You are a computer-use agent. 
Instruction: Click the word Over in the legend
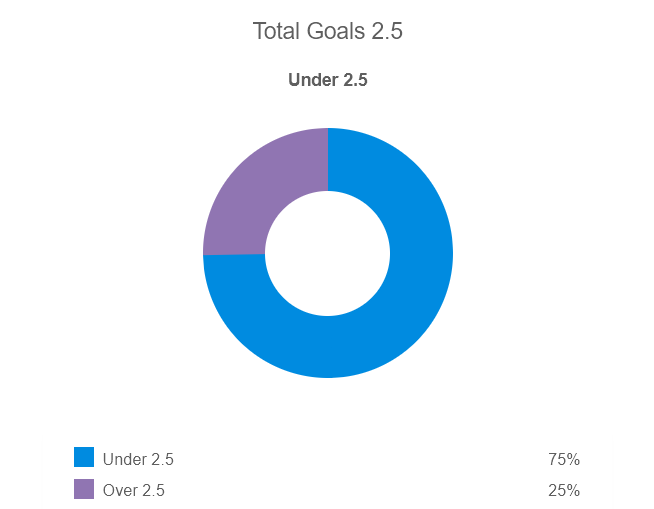click(x=120, y=491)
